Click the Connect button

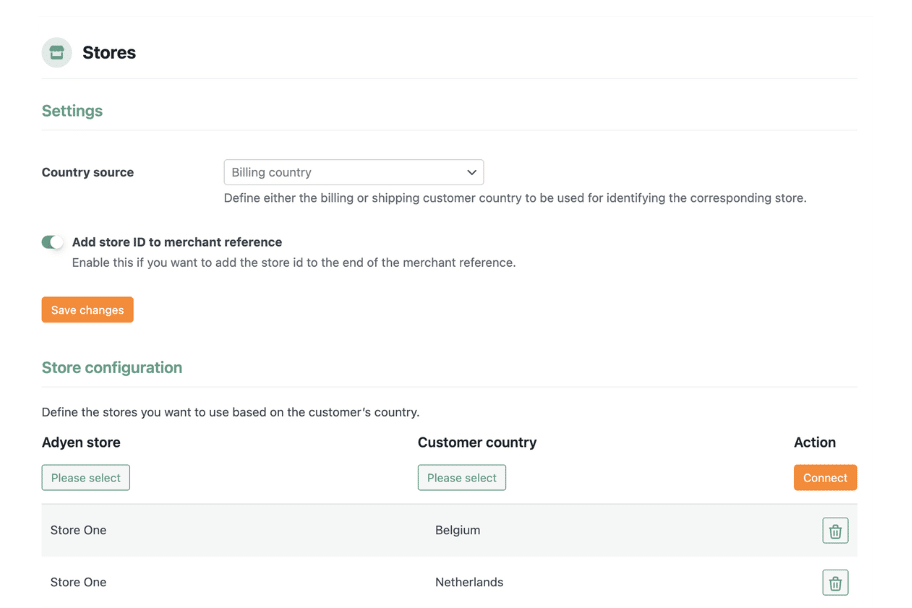pos(825,478)
